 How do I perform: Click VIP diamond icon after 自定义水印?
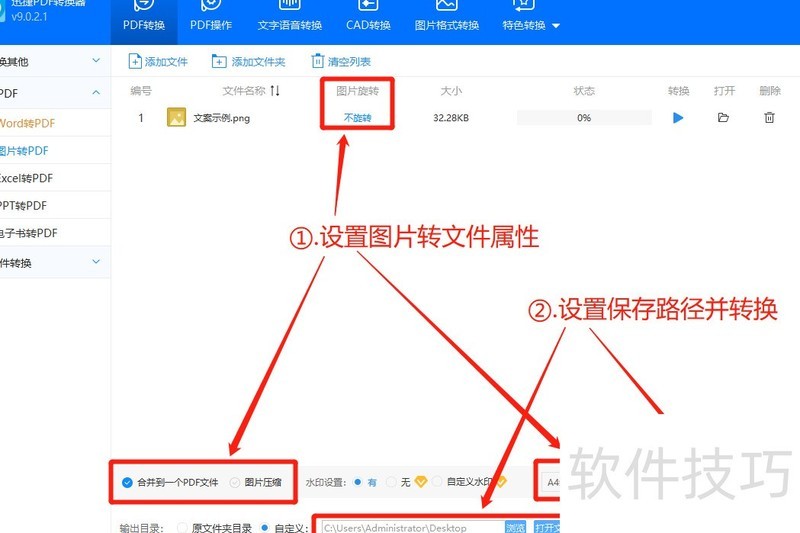(x=501, y=481)
